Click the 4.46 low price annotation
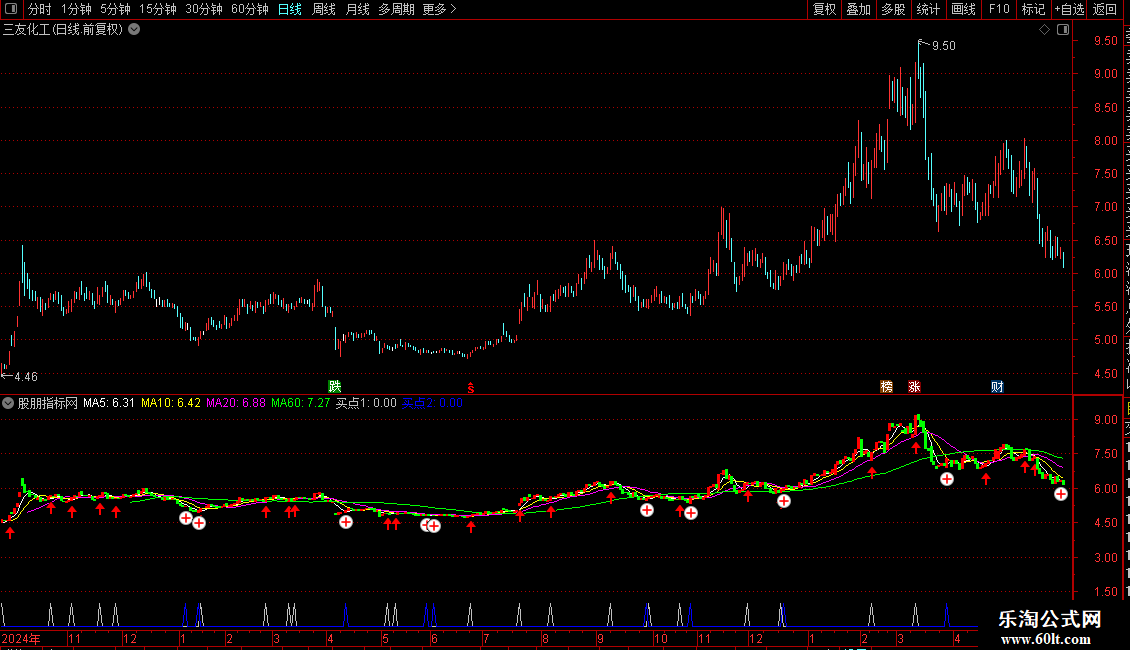Screen dimensions: 1130x650 26,377
